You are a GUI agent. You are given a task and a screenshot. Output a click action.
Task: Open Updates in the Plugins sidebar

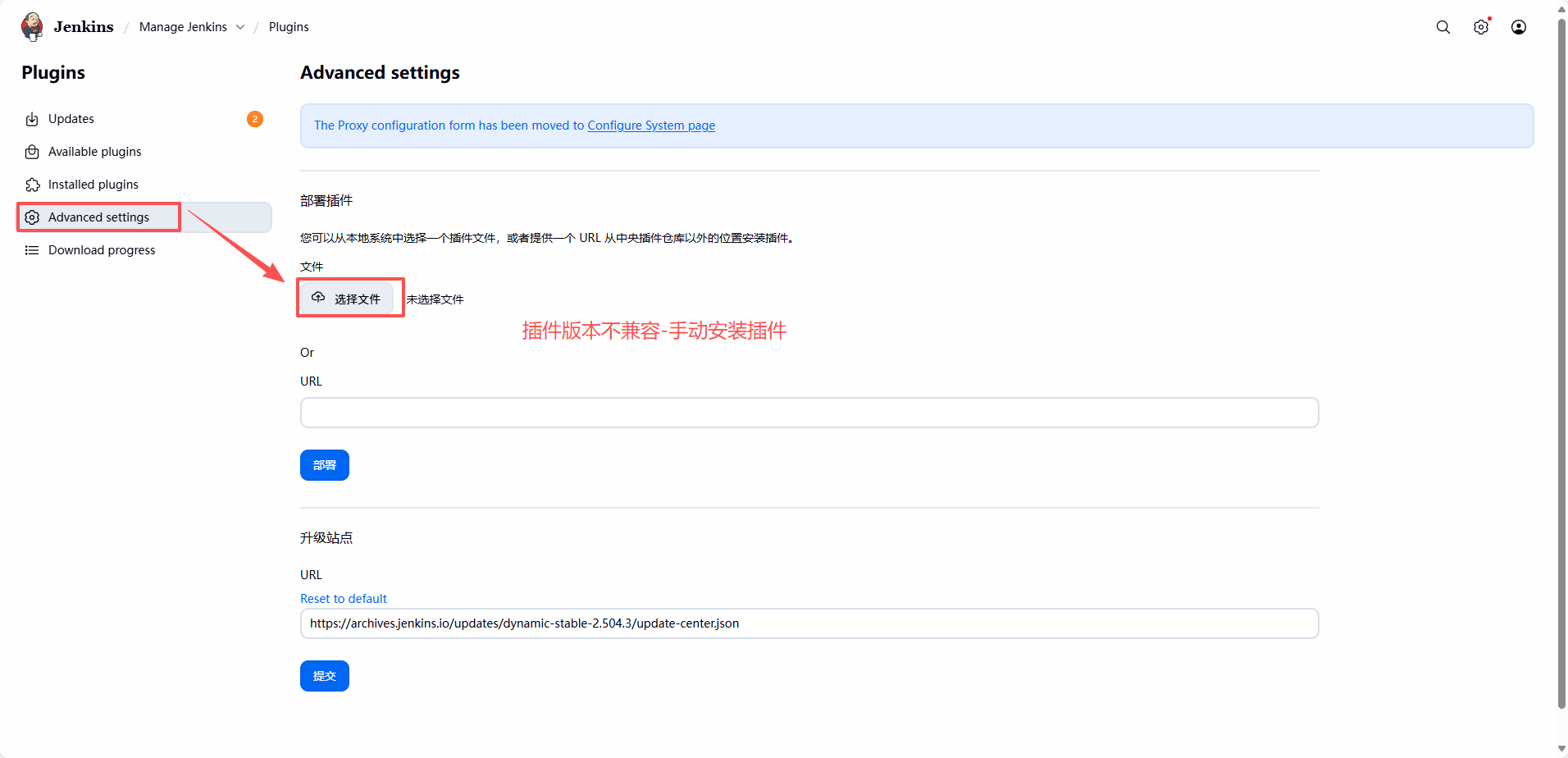144,119
